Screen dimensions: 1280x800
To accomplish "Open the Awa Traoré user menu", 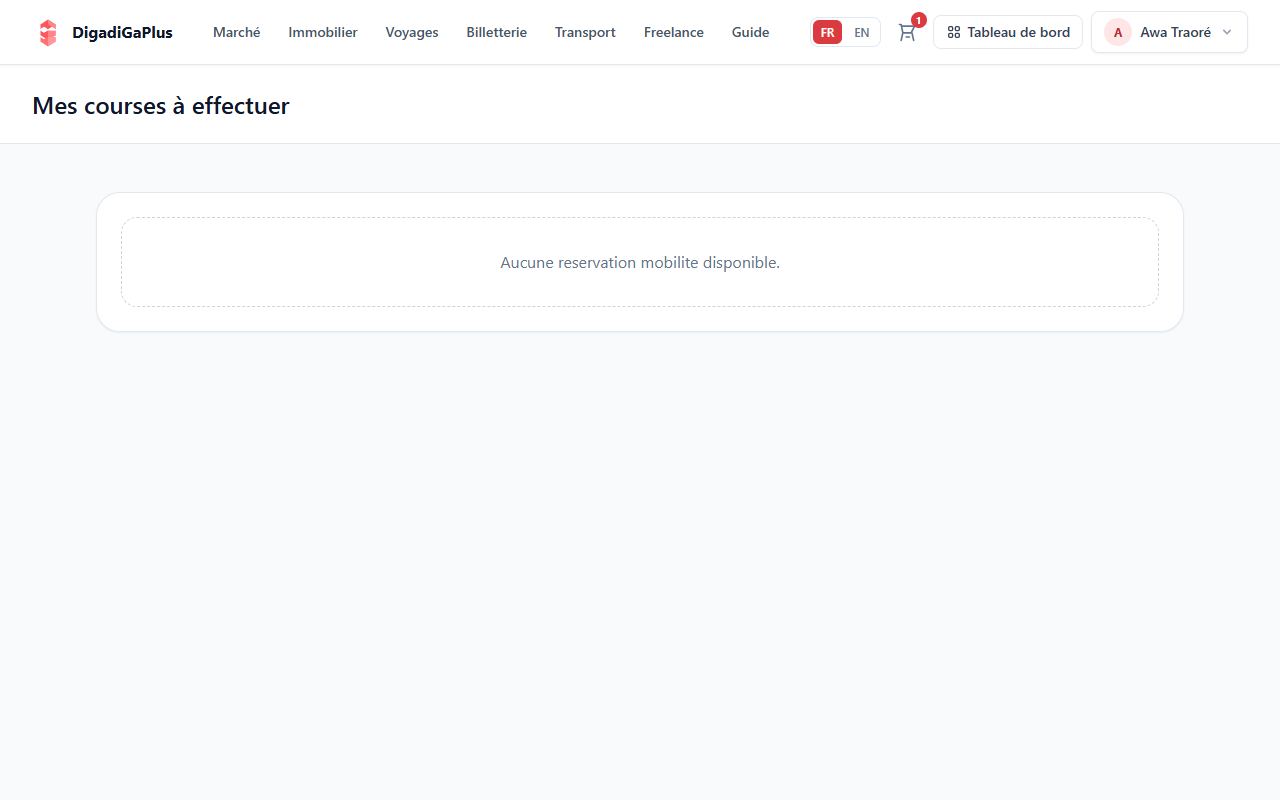I will tap(1169, 32).
